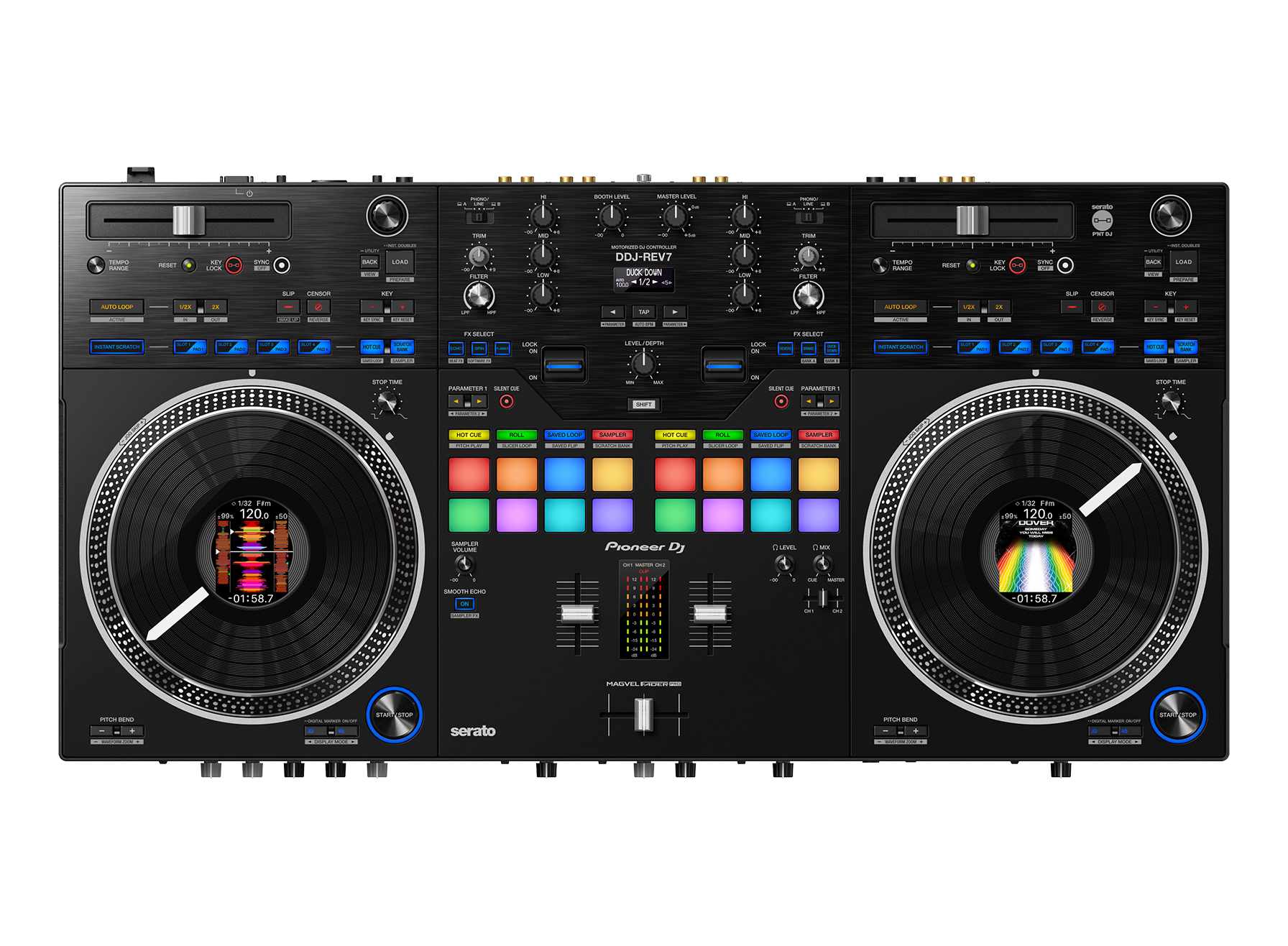Flip the left PHONO/LINE input switch
This screenshot has width=1288, height=946.
click(479, 217)
